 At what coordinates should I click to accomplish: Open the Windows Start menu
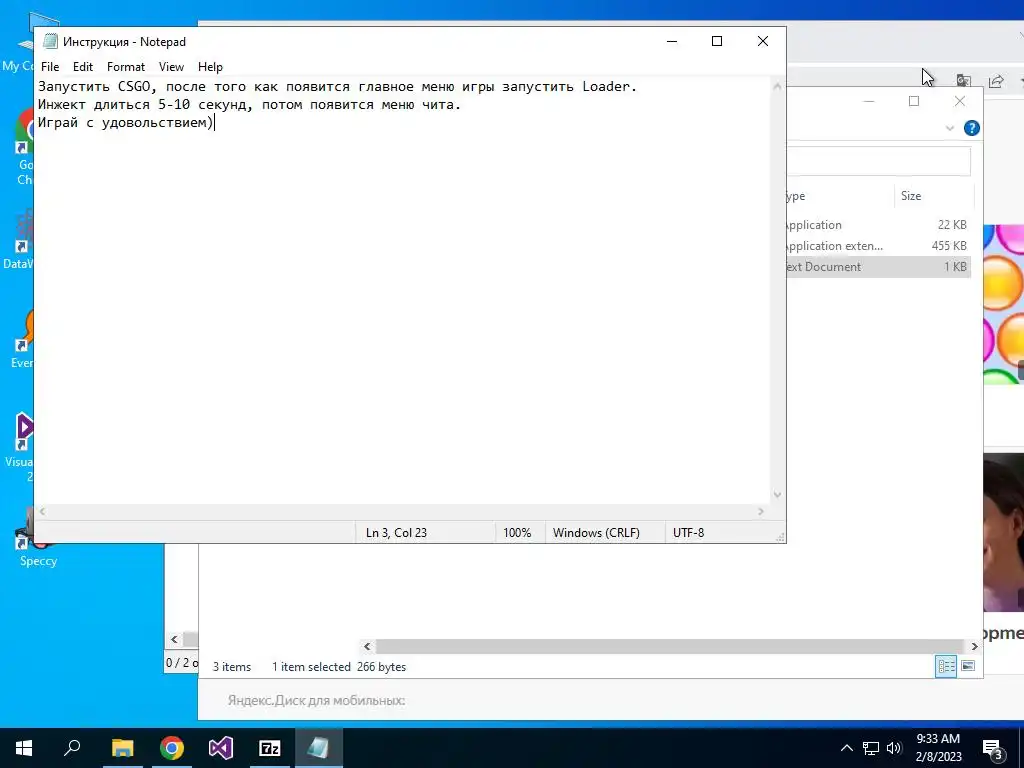pos(24,748)
